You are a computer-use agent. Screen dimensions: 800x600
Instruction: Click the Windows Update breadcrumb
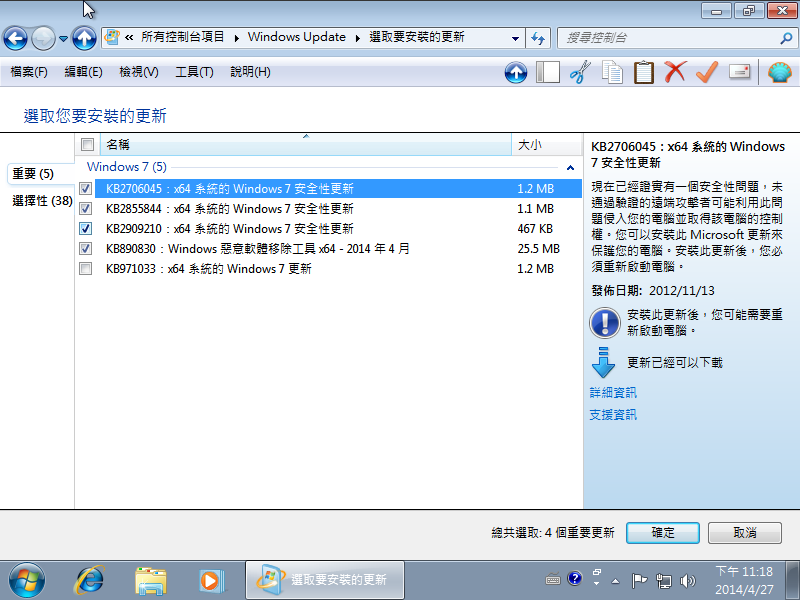(296, 37)
